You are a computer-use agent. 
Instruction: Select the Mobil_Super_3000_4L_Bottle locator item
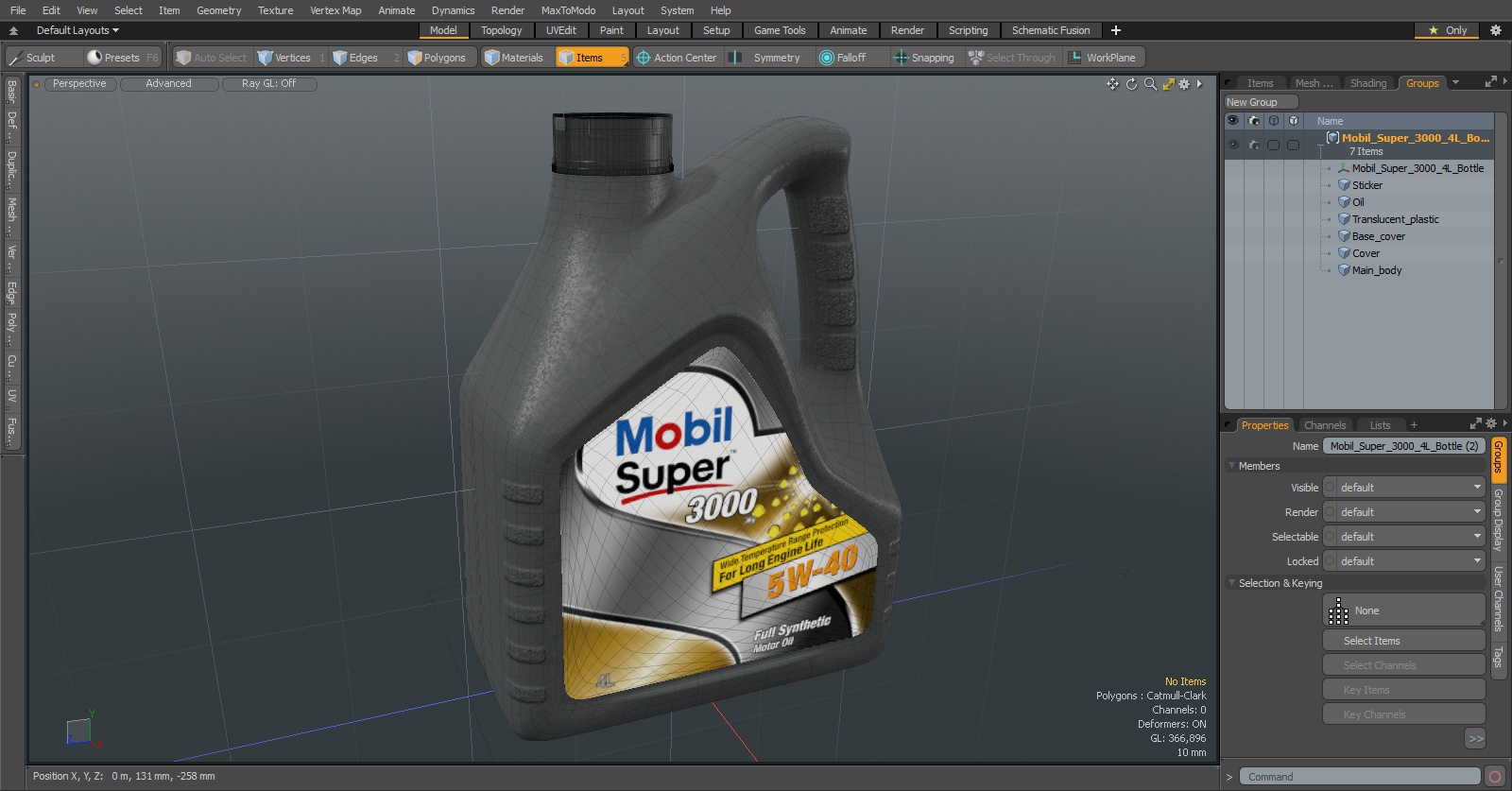1417,168
